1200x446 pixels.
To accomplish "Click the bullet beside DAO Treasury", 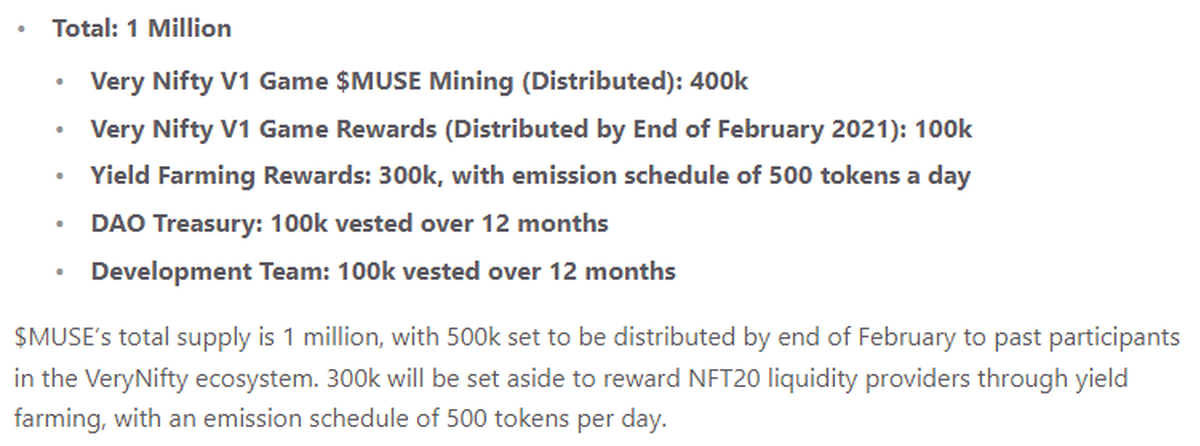I will click(64, 224).
